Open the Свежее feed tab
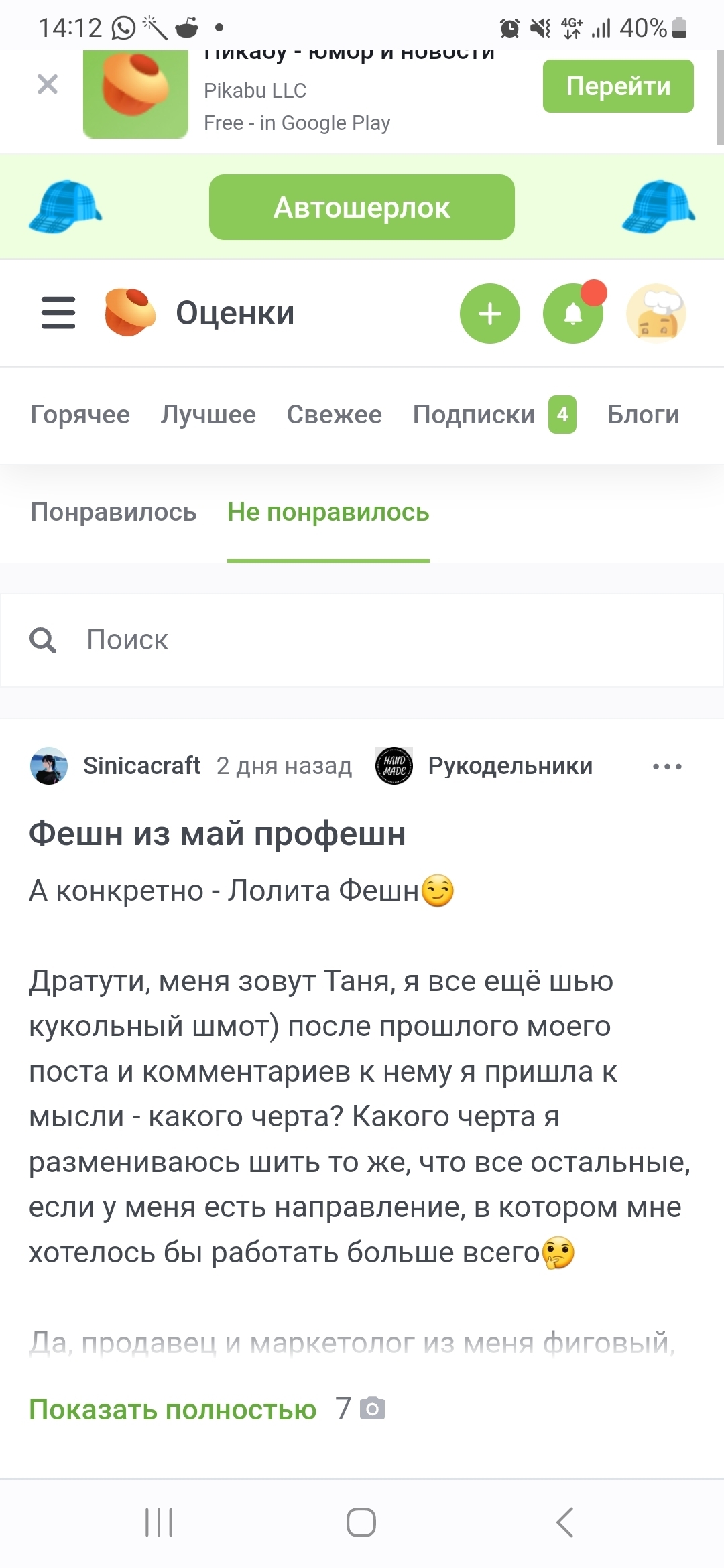The width and height of the screenshot is (724, 1568). [335, 415]
